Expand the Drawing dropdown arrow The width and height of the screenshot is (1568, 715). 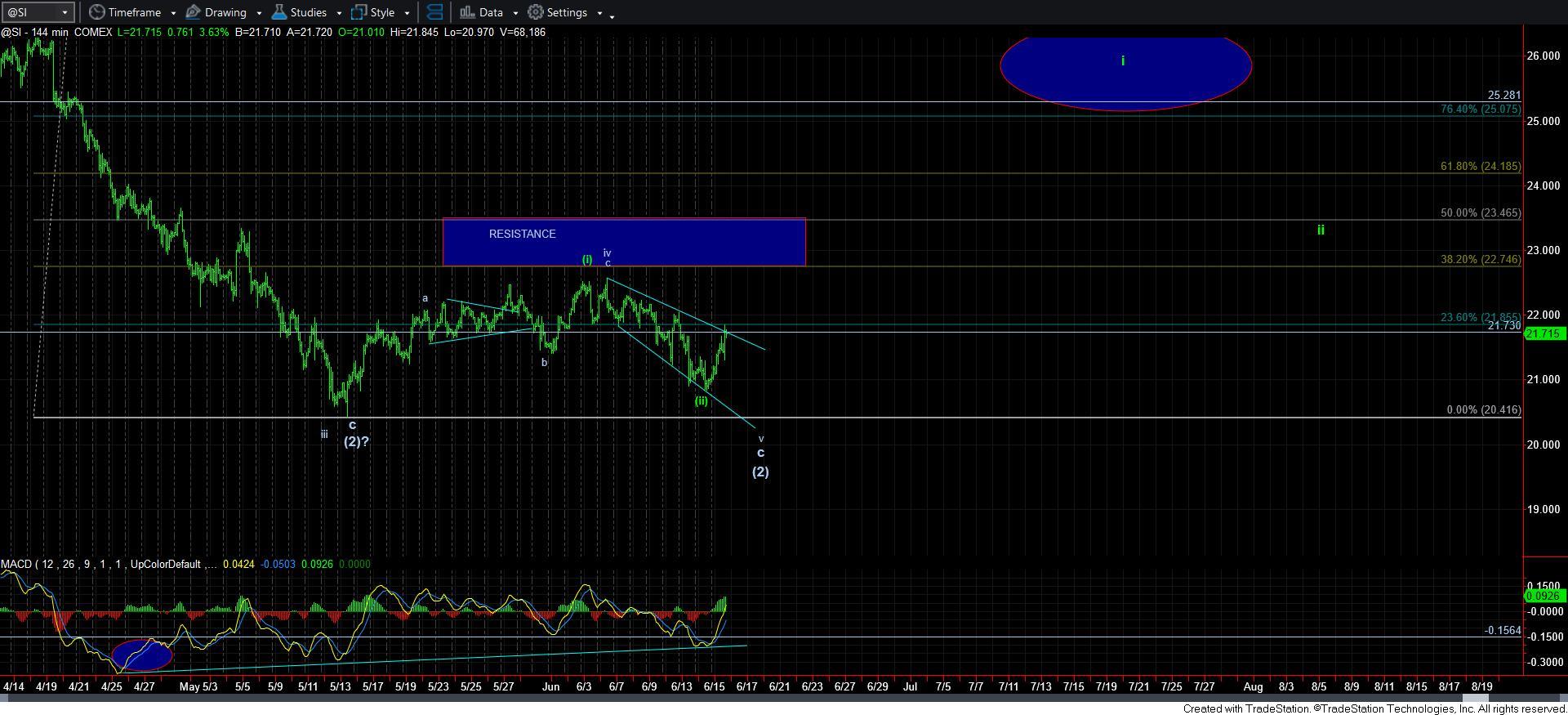(x=258, y=13)
